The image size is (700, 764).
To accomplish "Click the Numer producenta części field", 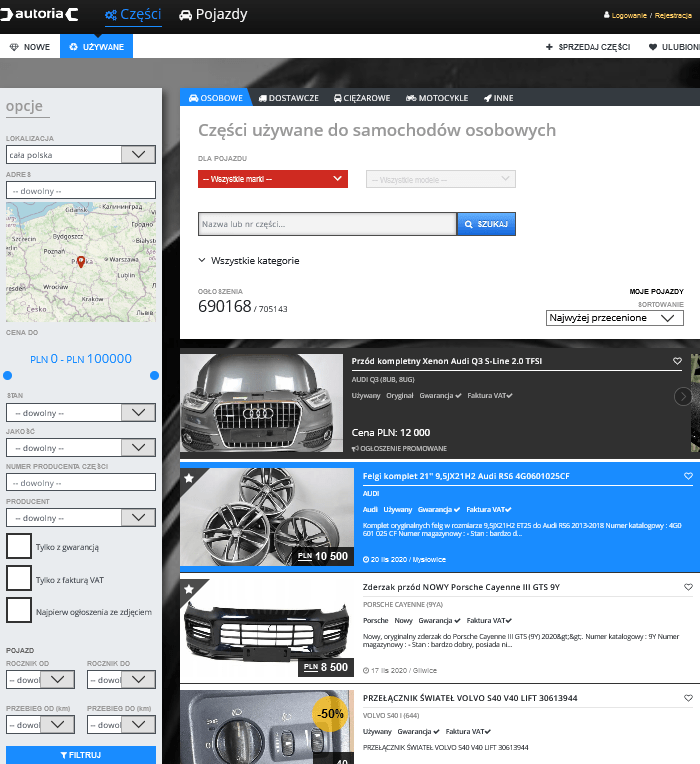I will click(x=81, y=482).
